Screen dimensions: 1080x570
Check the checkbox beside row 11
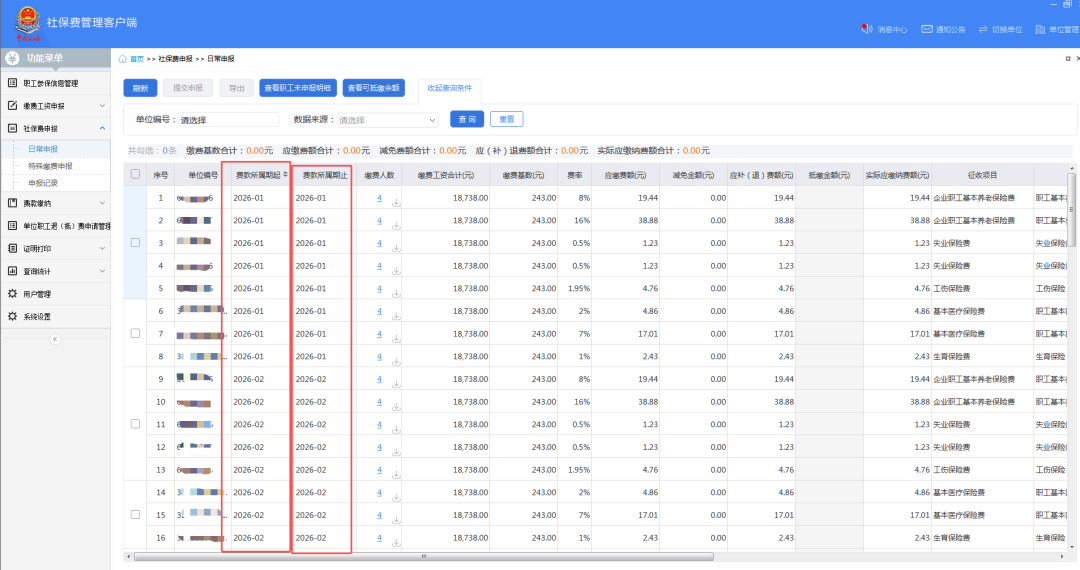point(136,424)
